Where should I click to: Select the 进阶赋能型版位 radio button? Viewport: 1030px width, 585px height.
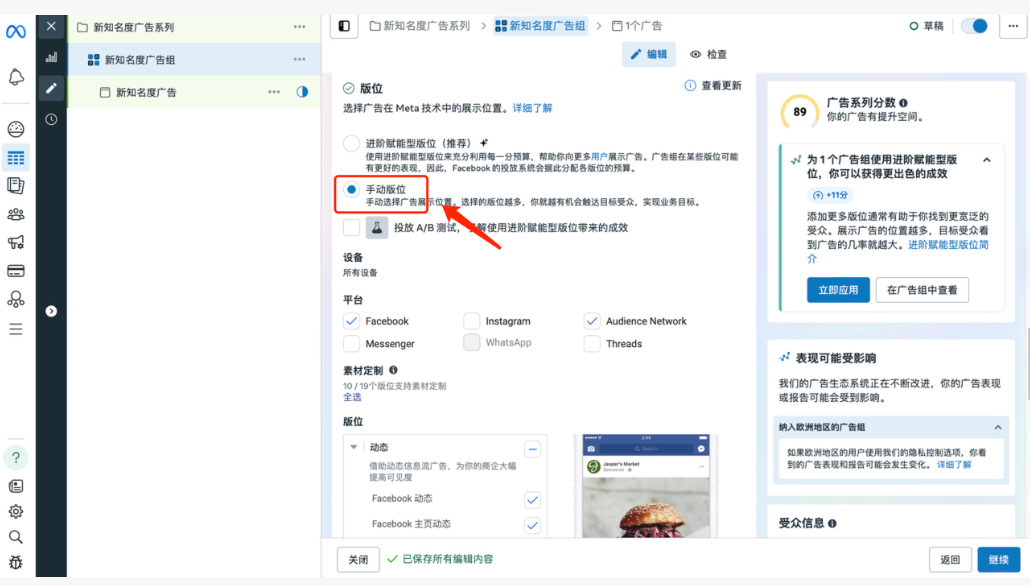351,143
